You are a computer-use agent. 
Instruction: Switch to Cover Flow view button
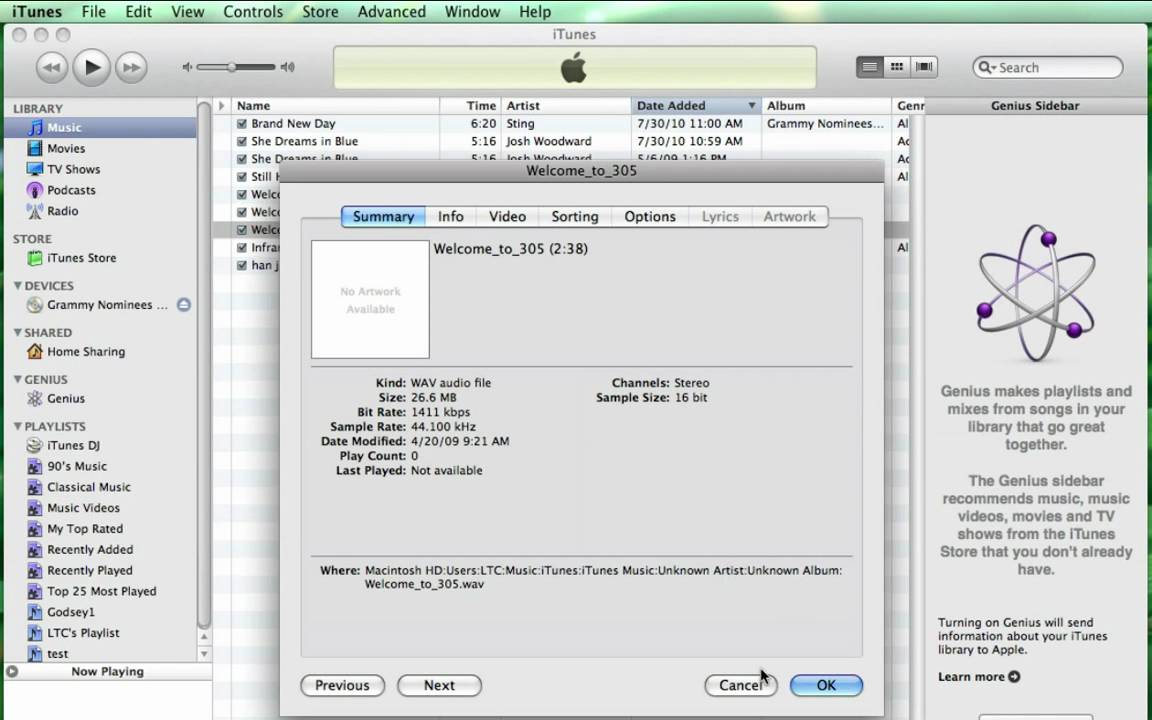[x=924, y=67]
